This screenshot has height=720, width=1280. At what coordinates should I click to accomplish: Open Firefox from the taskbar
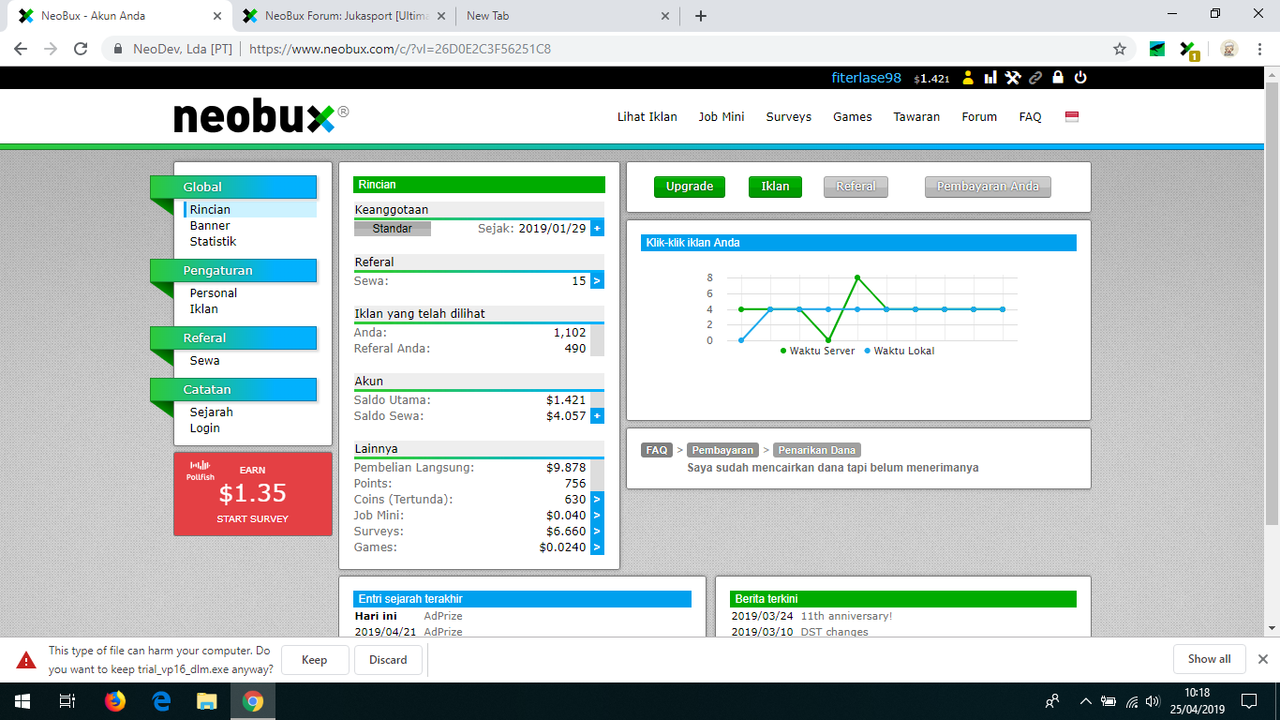pyautogui.click(x=115, y=701)
